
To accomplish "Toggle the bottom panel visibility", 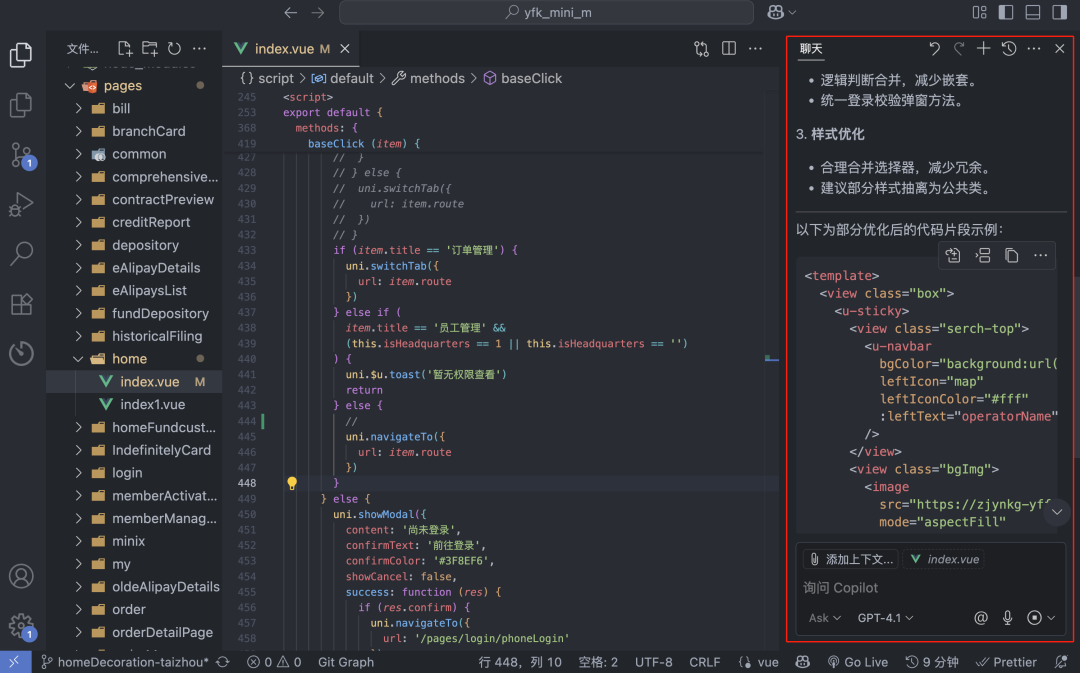I will point(1033,12).
